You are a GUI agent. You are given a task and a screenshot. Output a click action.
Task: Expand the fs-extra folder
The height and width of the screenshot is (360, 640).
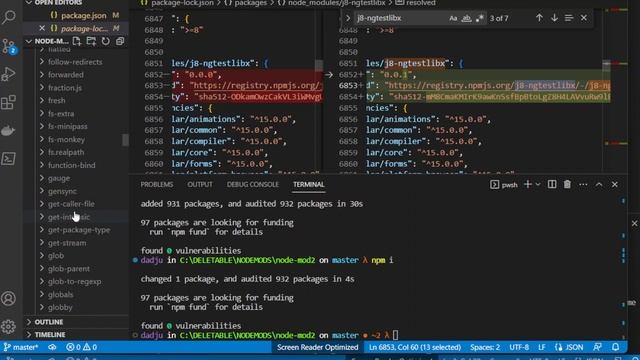61,113
